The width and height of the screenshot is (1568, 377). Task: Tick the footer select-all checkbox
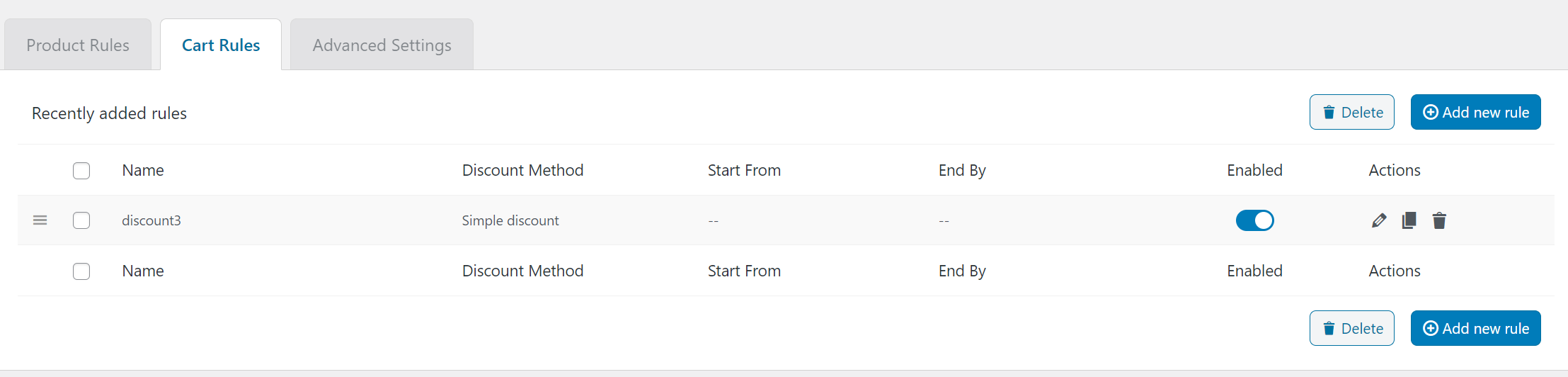[x=81, y=271]
